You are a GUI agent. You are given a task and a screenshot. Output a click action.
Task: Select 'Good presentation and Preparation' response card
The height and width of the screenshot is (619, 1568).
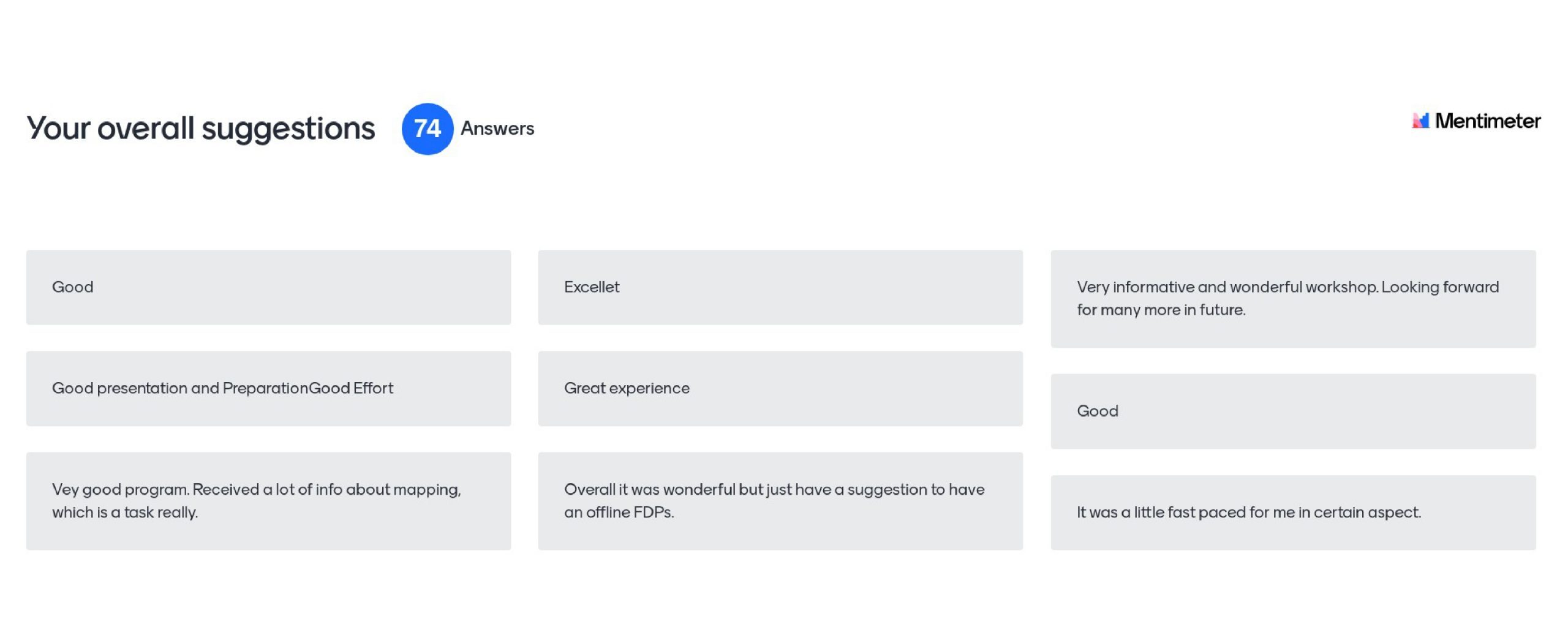tap(268, 389)
